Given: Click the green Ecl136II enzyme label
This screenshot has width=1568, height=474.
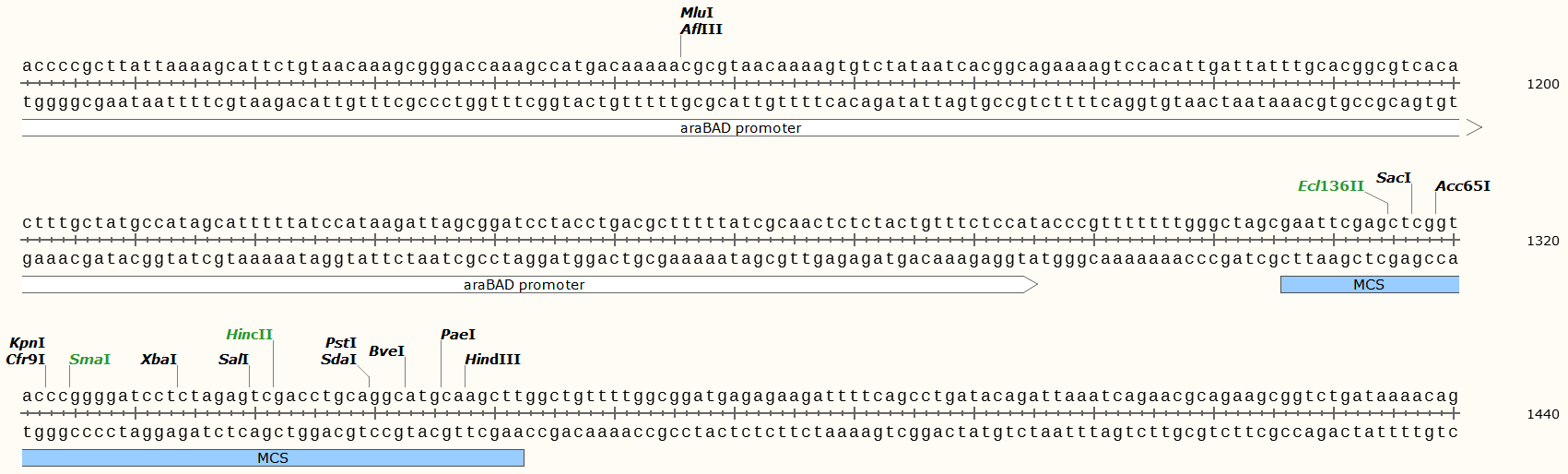Looking at the screenshot, I should [1330, 186].
